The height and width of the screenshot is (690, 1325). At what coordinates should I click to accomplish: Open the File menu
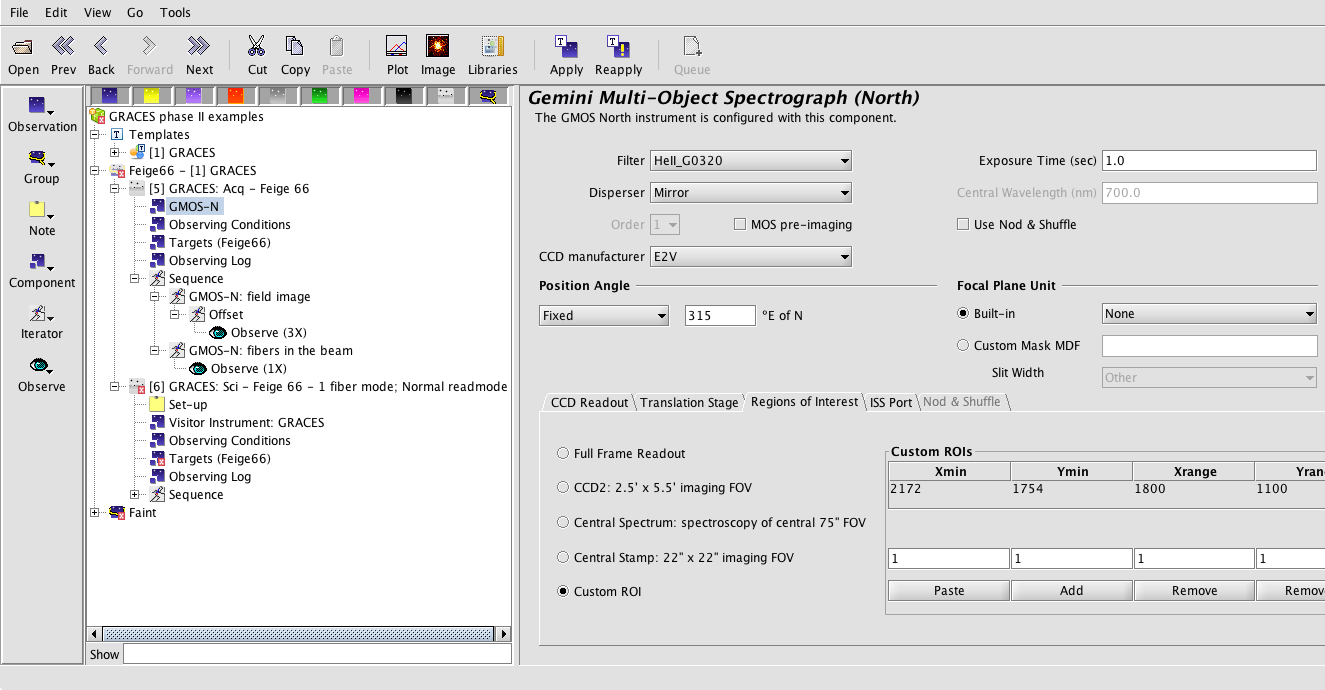click(x=19, y=12)
